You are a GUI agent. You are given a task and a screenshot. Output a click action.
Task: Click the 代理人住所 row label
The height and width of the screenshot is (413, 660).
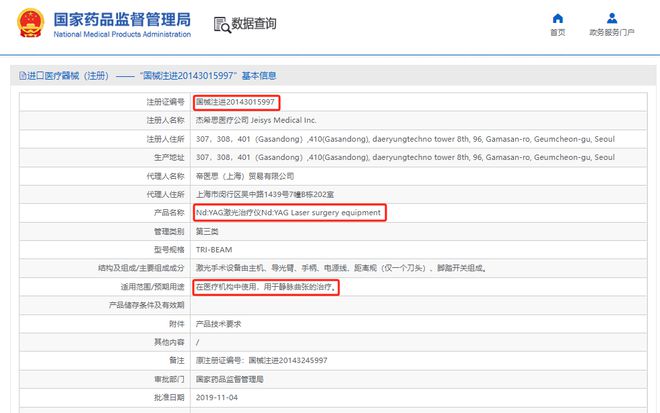tap(165, 195)
